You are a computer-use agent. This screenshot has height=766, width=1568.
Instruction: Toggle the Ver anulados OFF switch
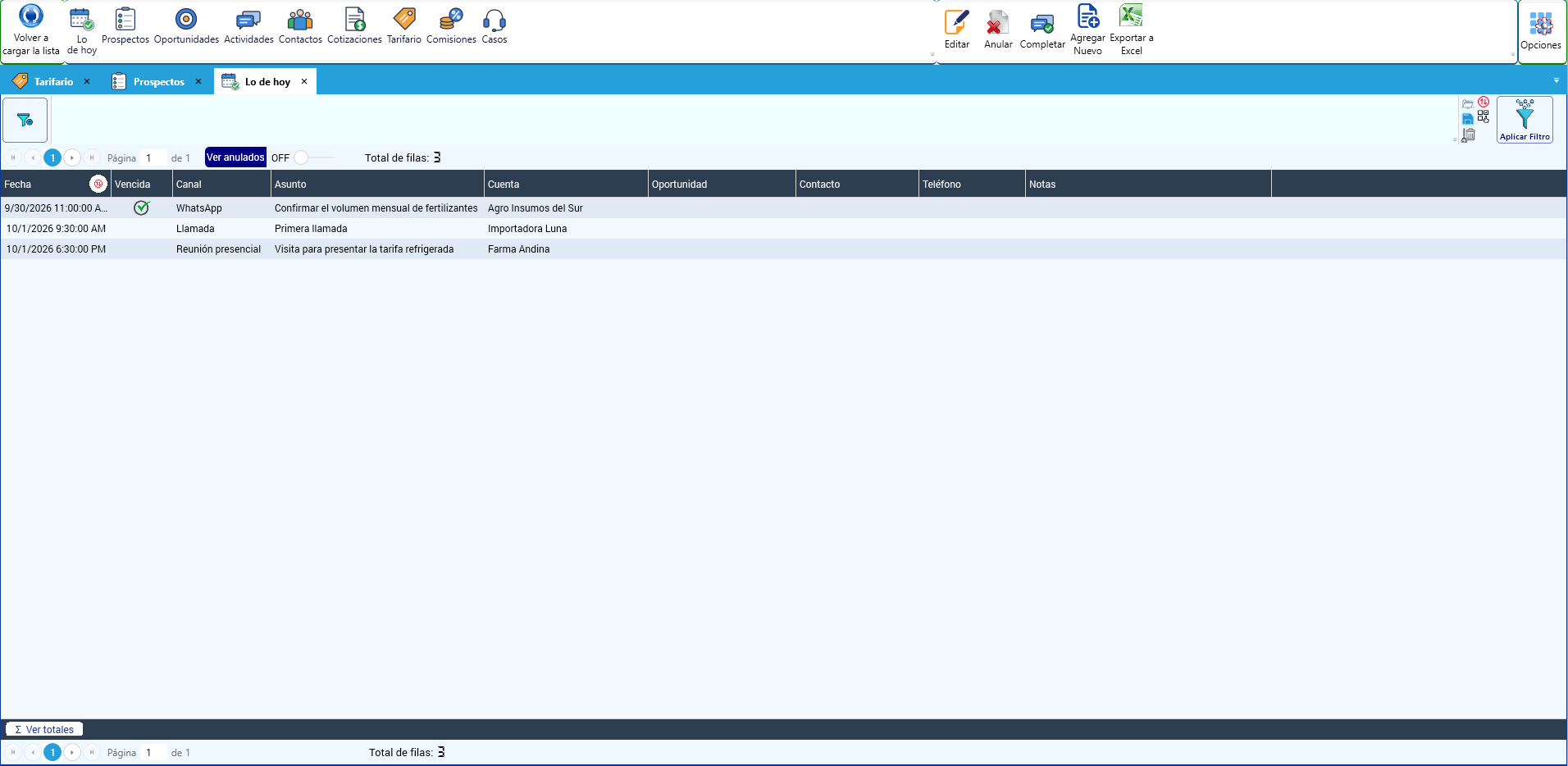click(314, 157)
